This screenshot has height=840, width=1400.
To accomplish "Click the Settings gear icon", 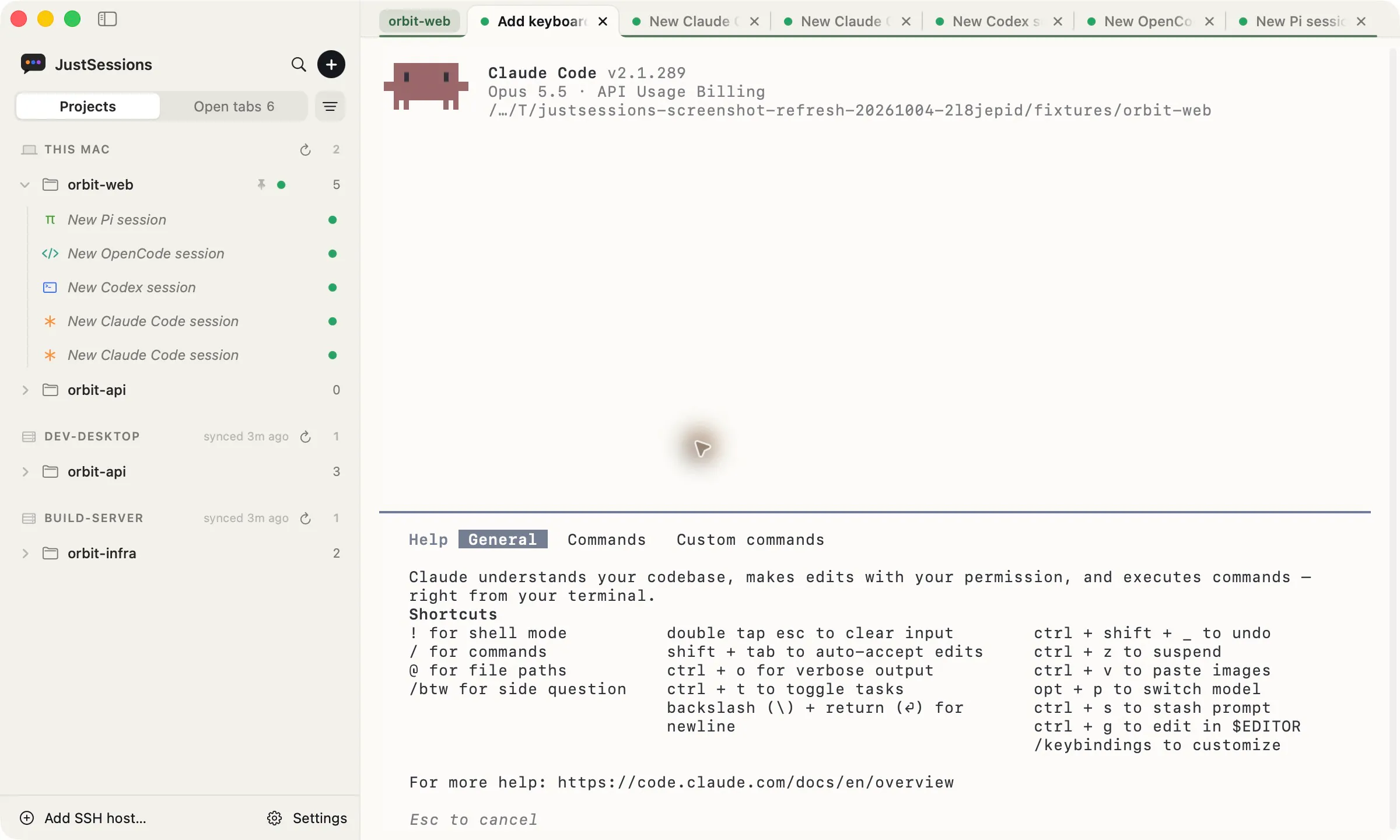I will (x=274, y=818).
